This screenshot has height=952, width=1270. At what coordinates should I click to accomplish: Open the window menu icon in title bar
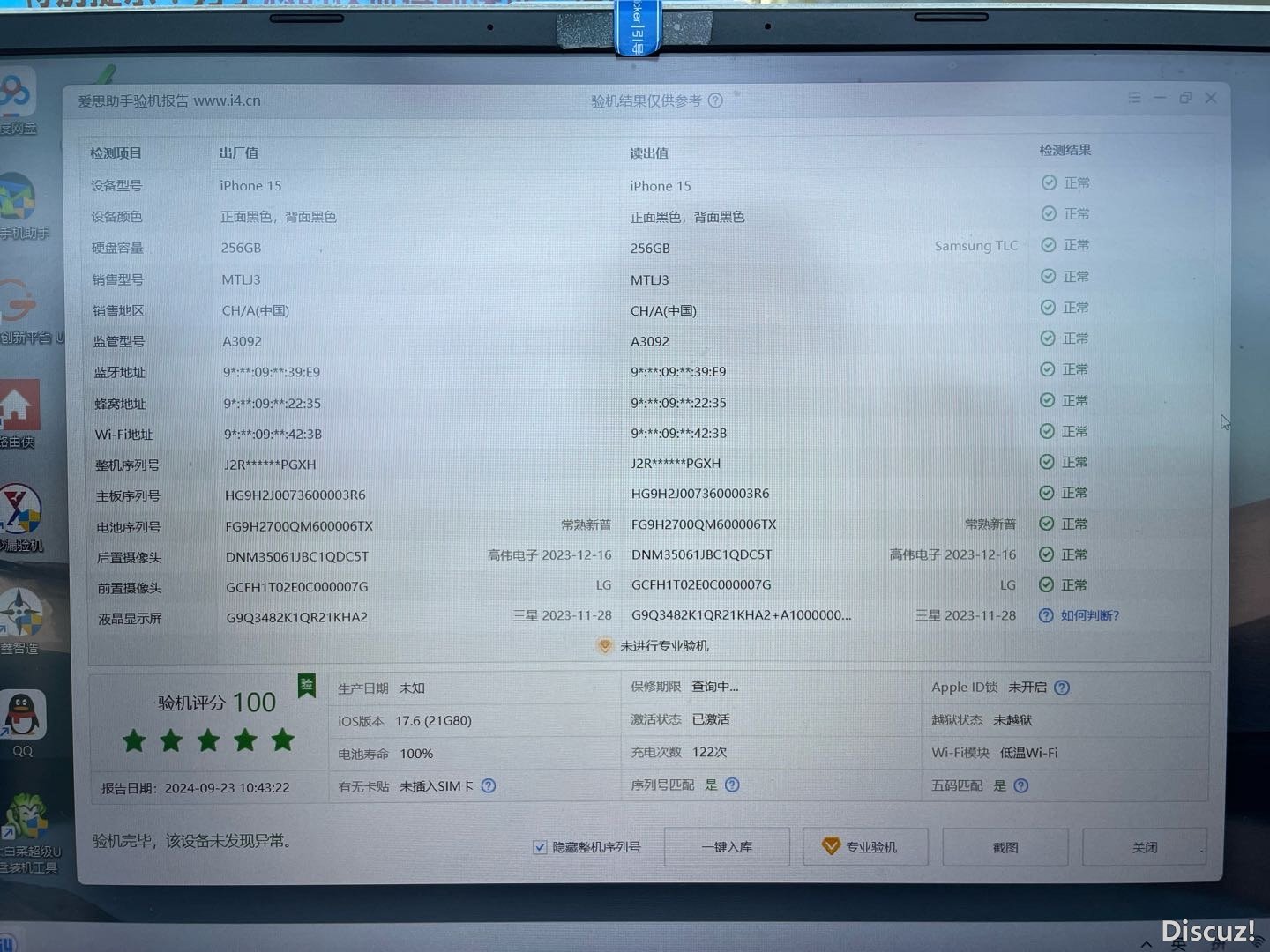[1134, 98]
